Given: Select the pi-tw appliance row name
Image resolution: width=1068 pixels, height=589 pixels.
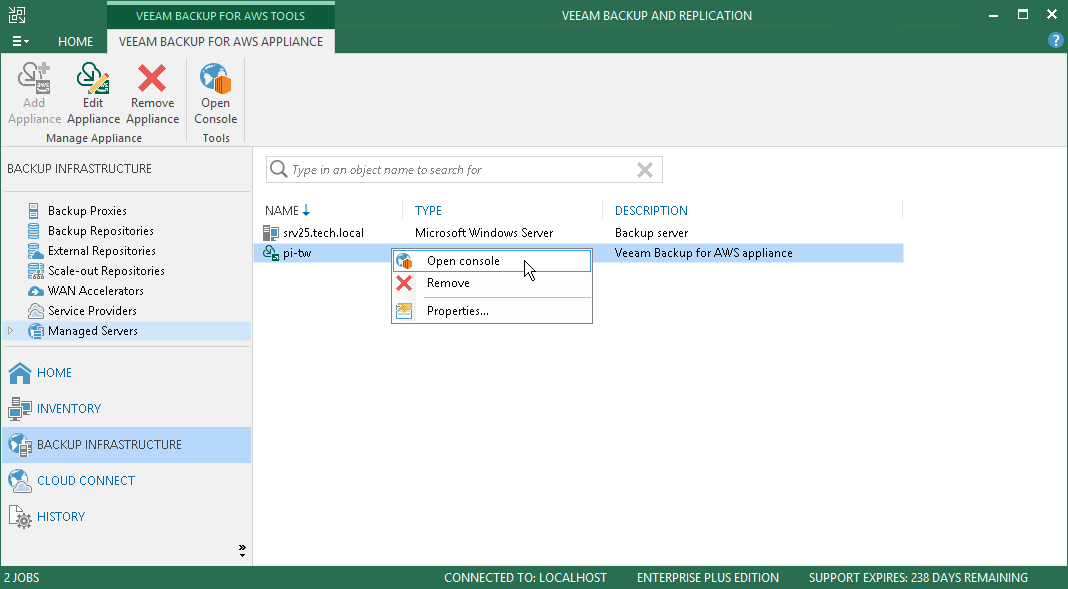Looking at the screenshot, I should click(297, 253).
